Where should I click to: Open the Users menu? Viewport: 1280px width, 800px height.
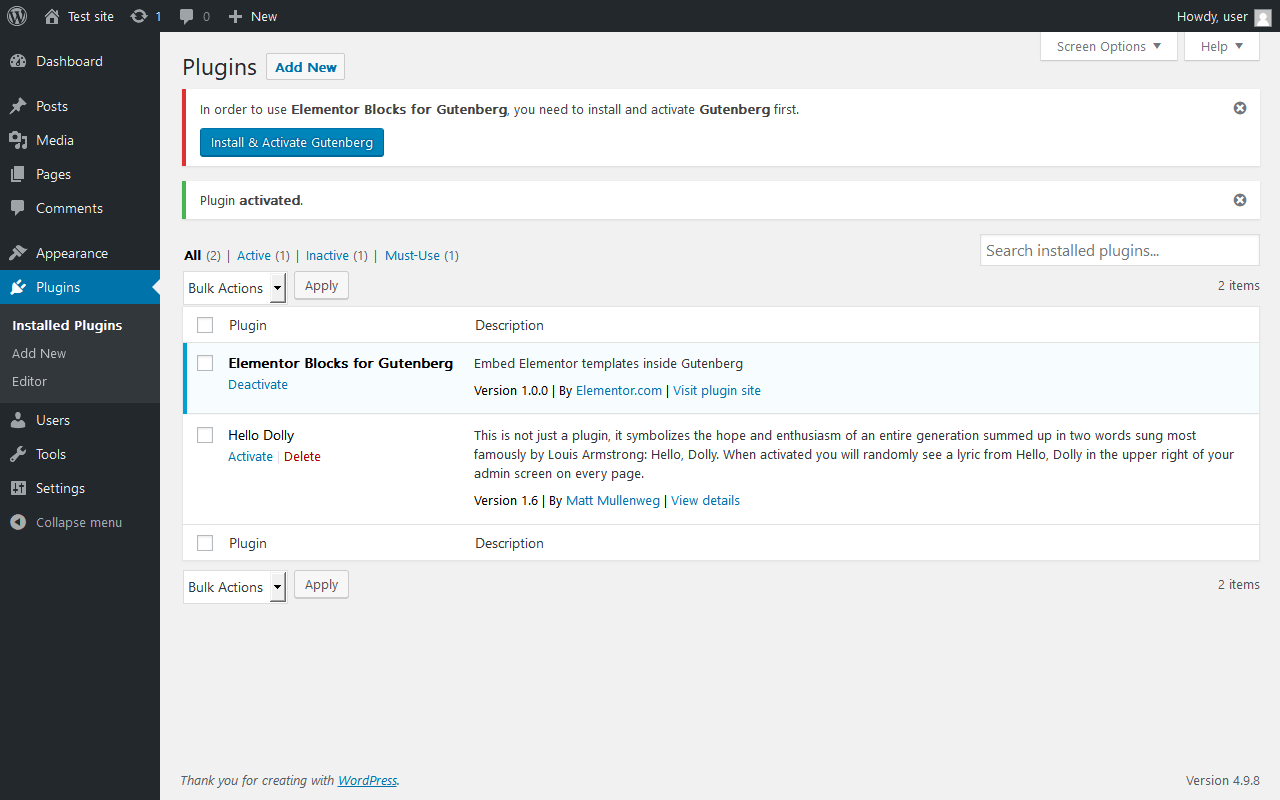(x=80, y=420)
